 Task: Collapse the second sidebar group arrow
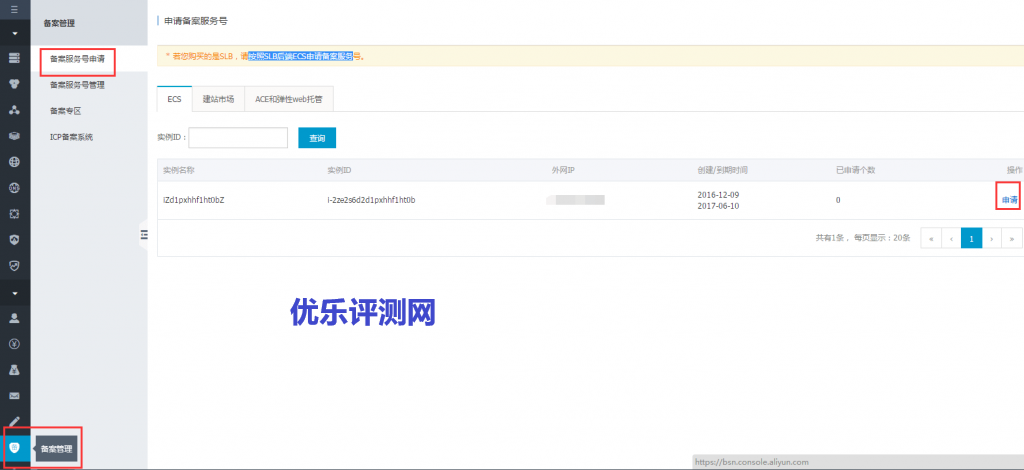tap(14, 293)
